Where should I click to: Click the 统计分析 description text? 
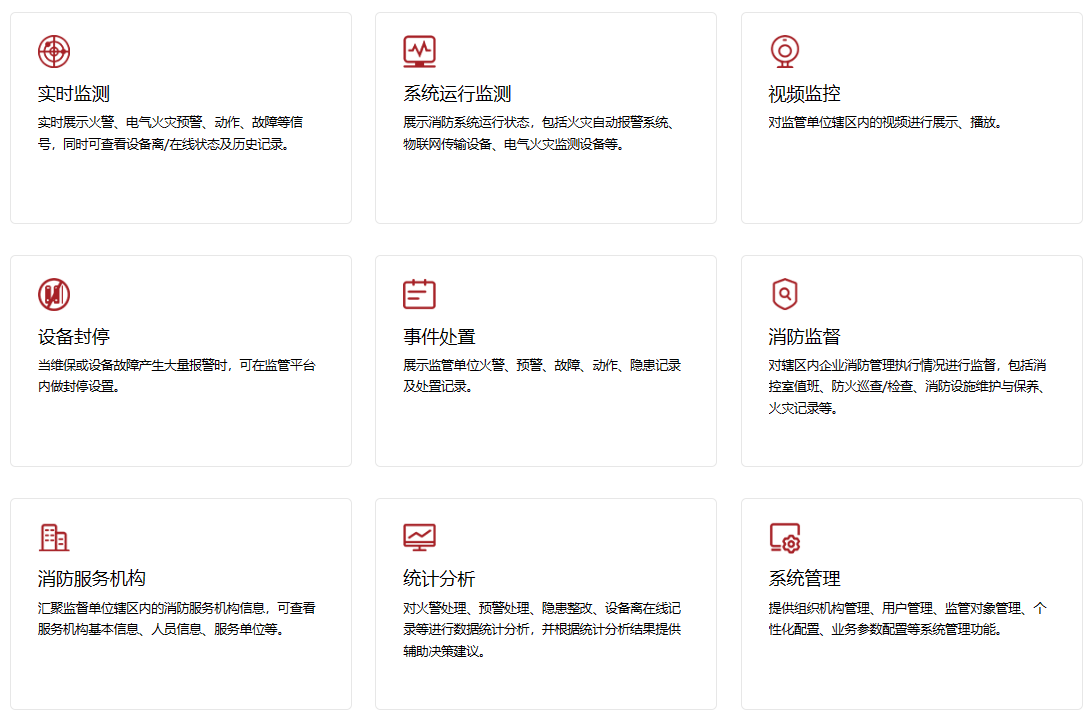tap(542, 629)
